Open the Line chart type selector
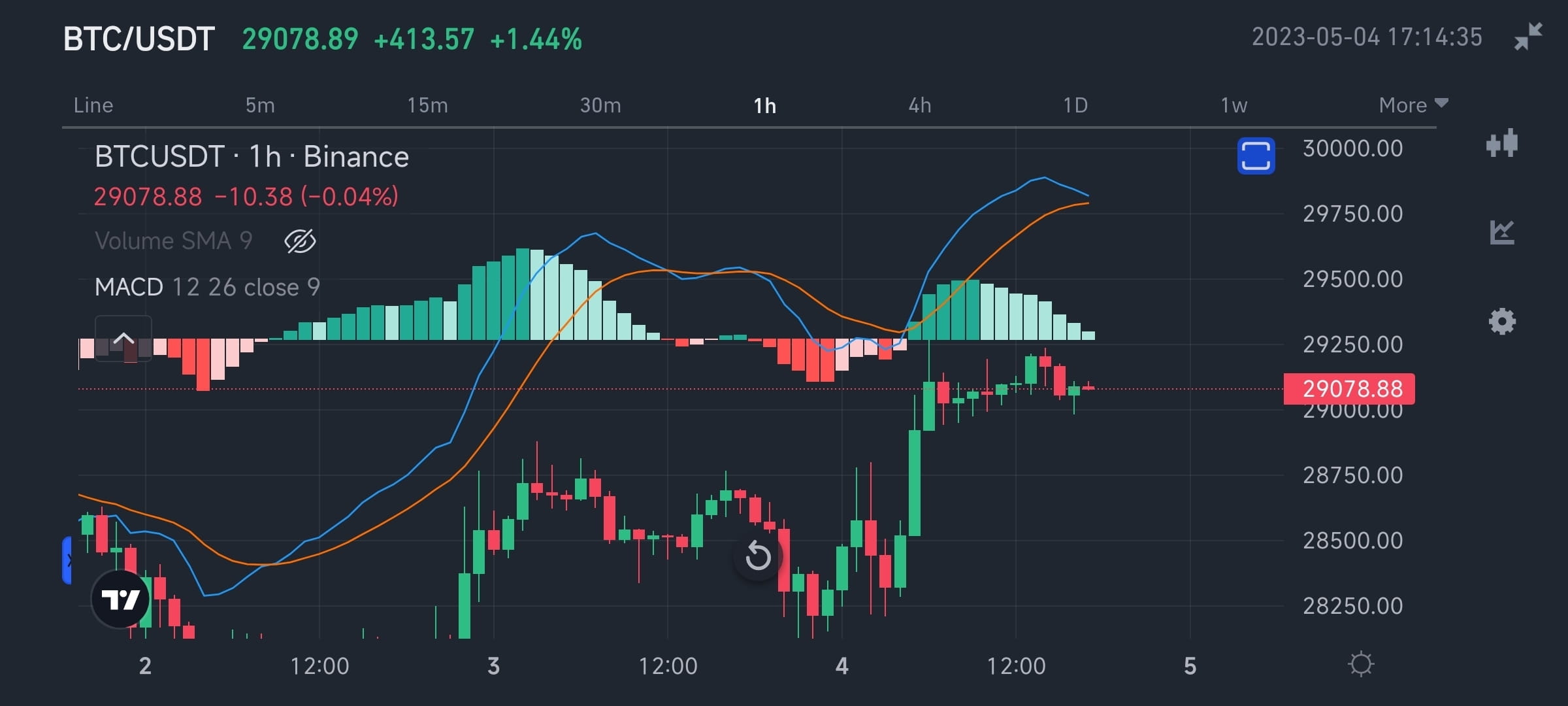 (x=93, y=105)
